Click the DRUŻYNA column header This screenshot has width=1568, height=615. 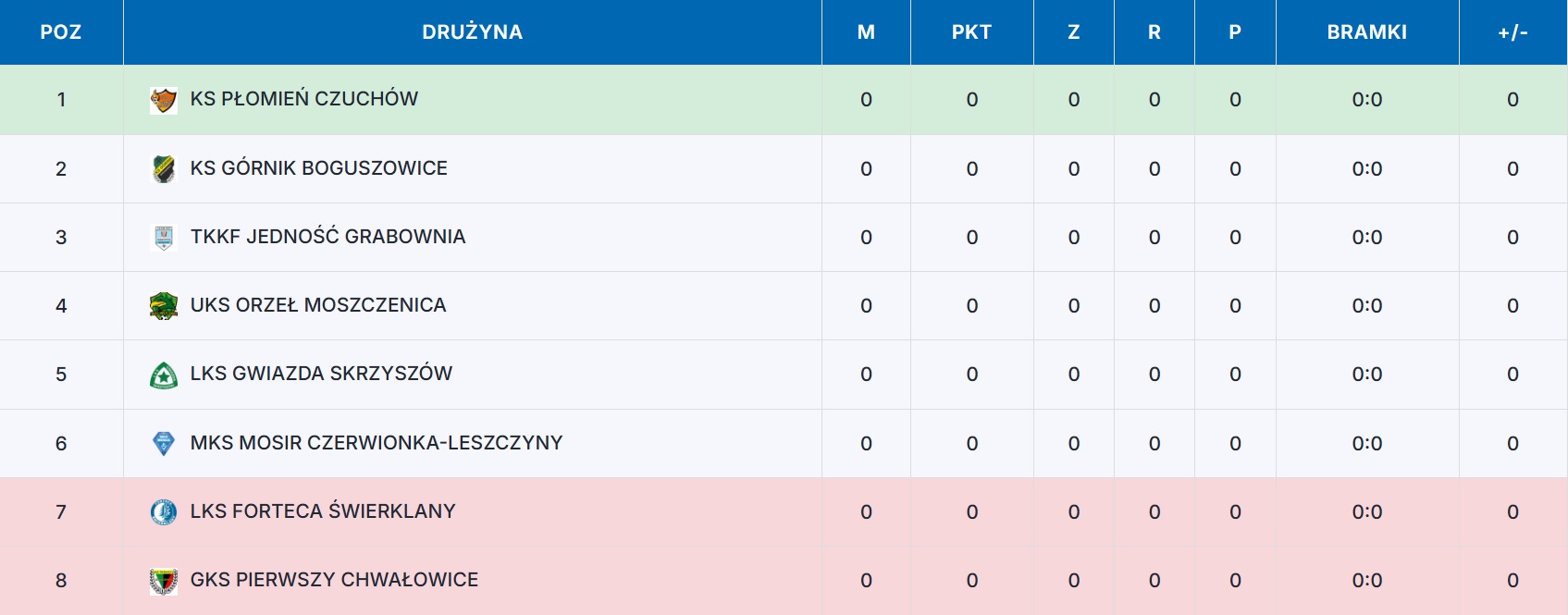[x=472, y=32]
